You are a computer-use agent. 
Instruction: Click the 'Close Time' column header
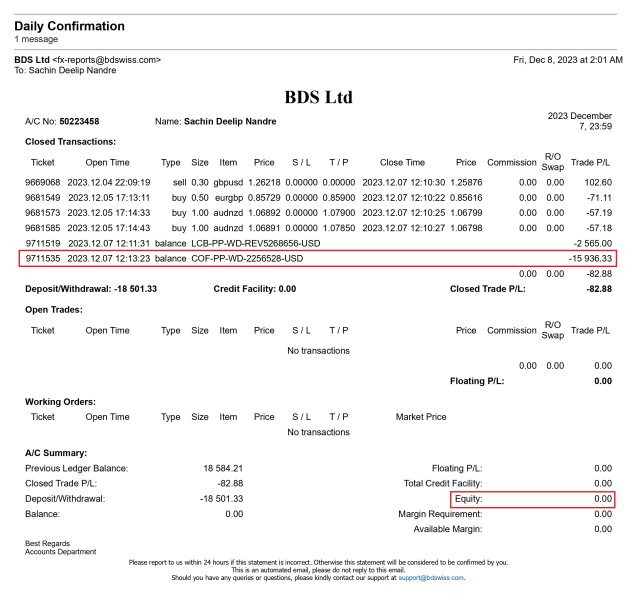402,162
